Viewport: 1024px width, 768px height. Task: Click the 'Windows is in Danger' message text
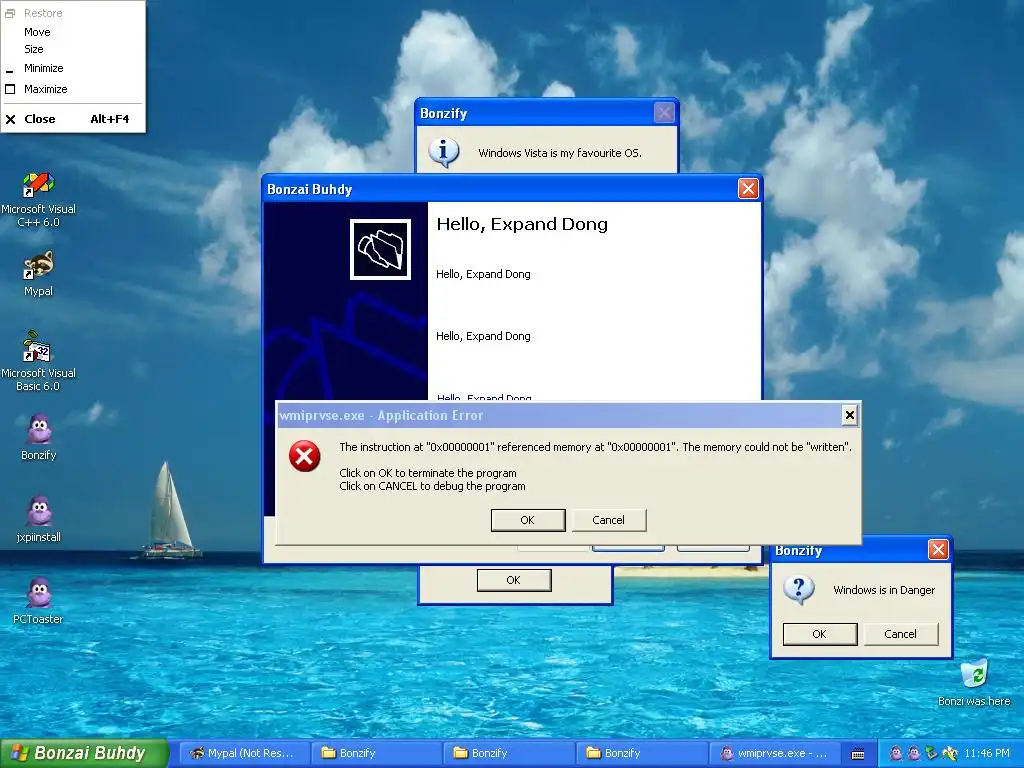(x=884, y=590)
